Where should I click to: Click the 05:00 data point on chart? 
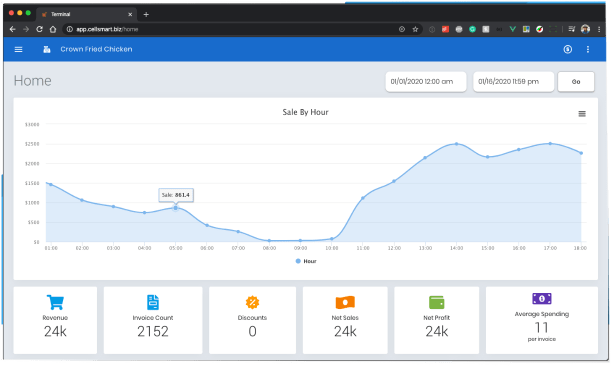[175, 208]
